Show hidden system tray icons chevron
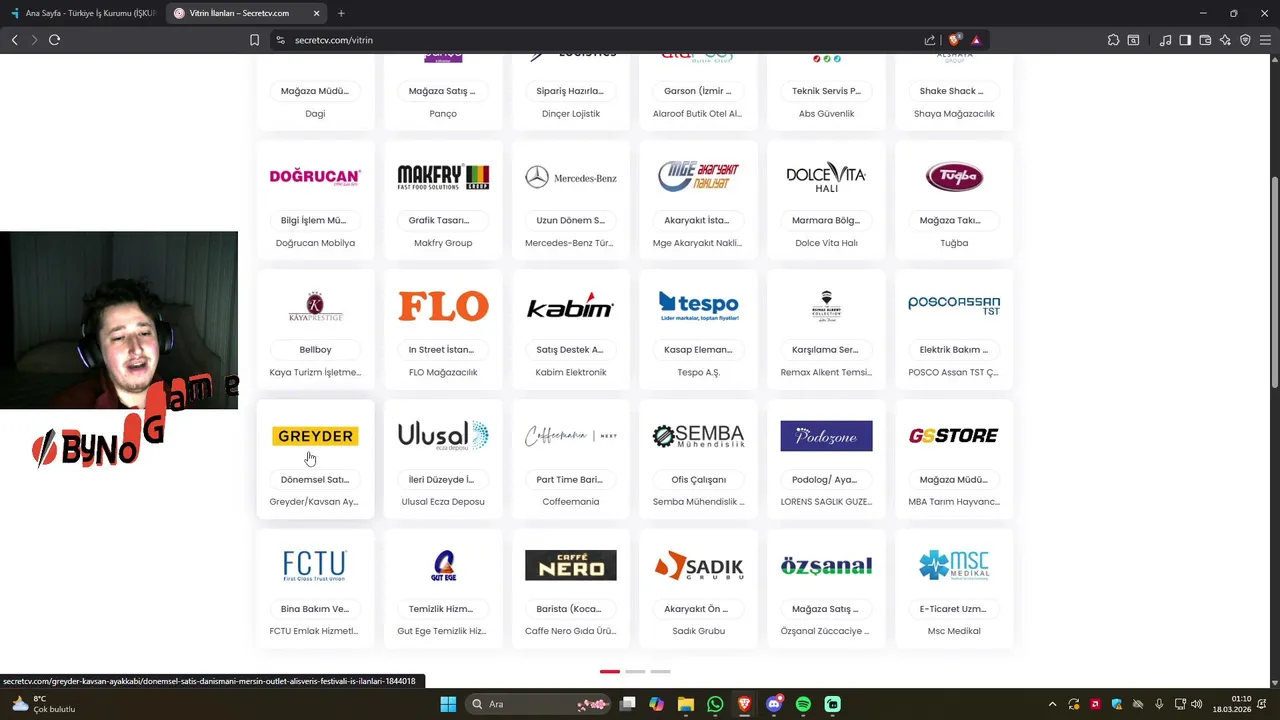This screenshot has width=1280, height=720. tap(1052, 704)
